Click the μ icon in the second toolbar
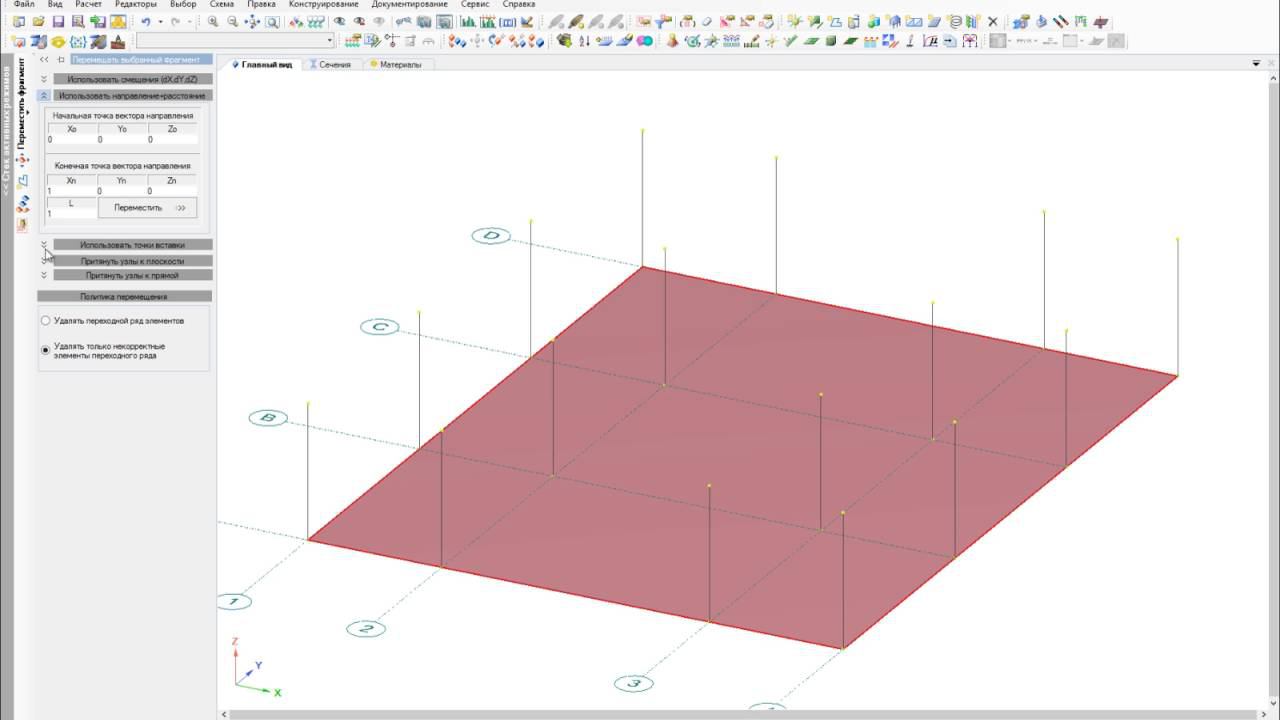This screenshot has height=720, width=1280. coord(930,41)
